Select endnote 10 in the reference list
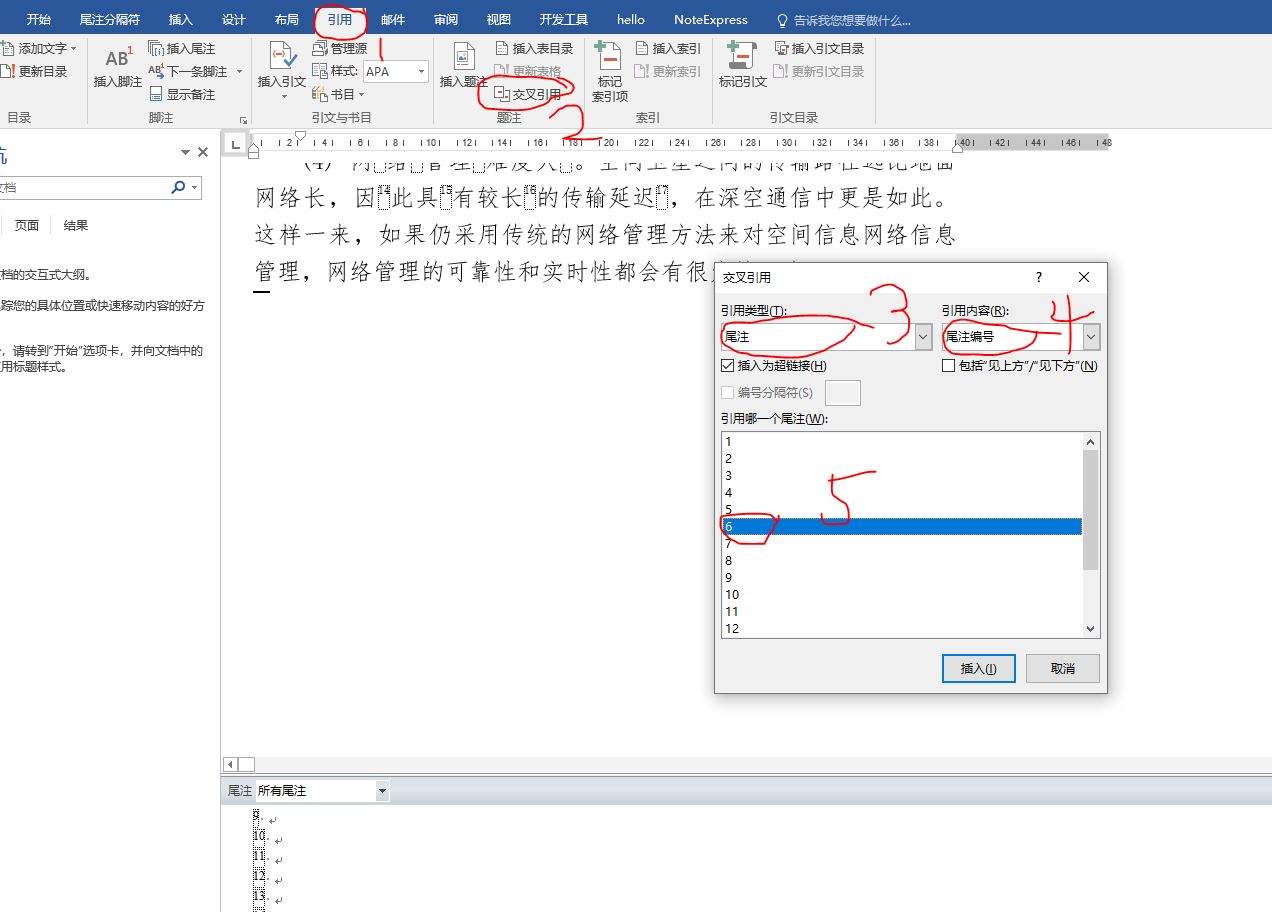This screenshot has height=912, width=1272. 901,594
